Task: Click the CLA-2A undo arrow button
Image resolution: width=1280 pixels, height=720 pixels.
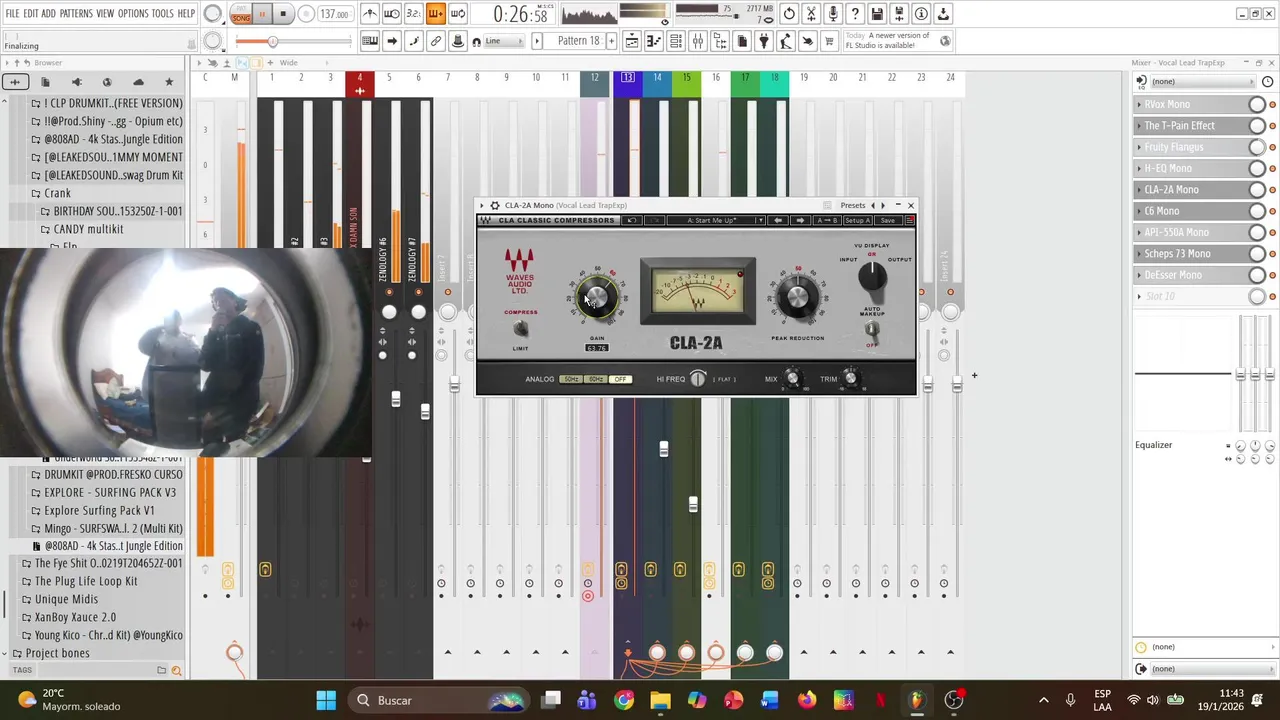Action: (632, 220)
